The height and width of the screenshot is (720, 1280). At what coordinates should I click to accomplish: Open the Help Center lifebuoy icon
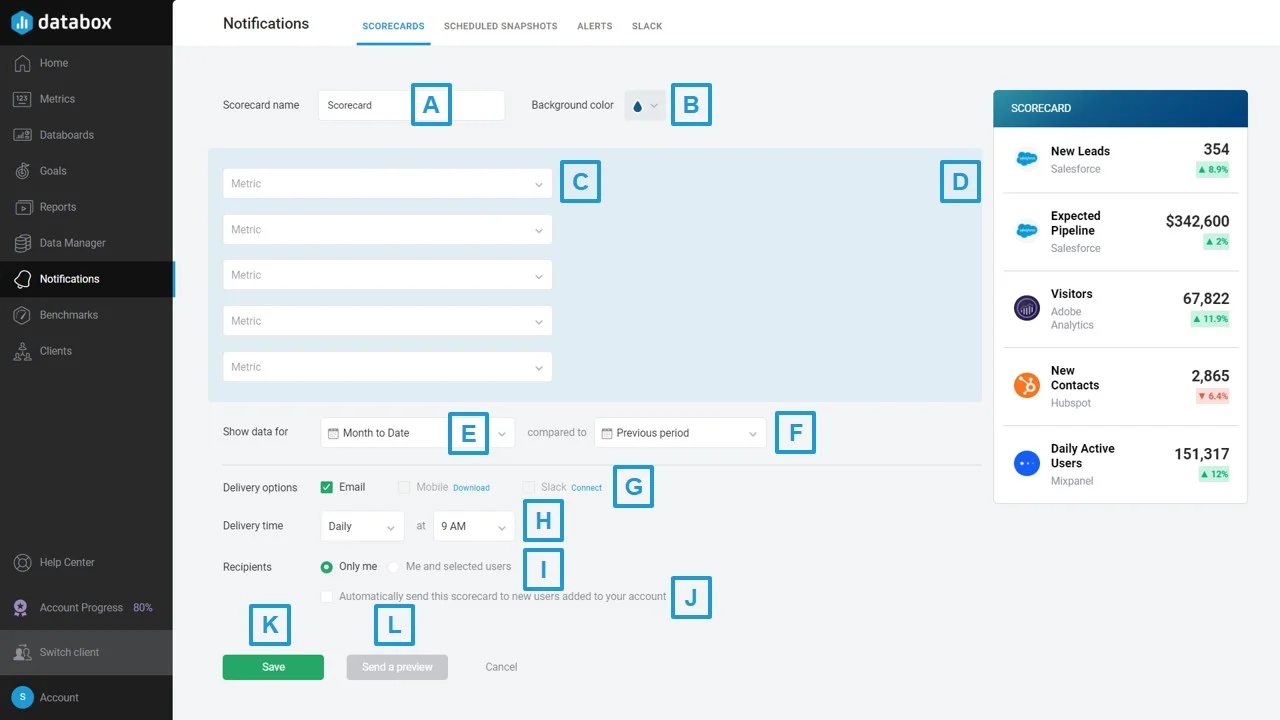22,562
